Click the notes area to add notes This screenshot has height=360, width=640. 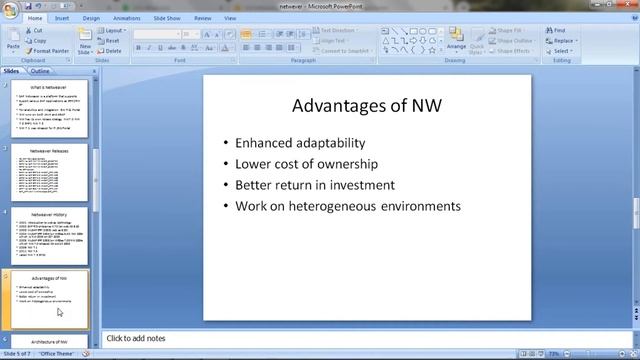(367, 338)
